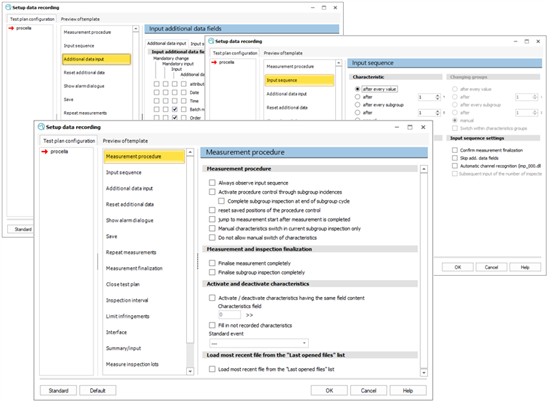The width and height of the screenshot is (549, 403).
Task: Select Close test plan entry
Action: [123, 284]
